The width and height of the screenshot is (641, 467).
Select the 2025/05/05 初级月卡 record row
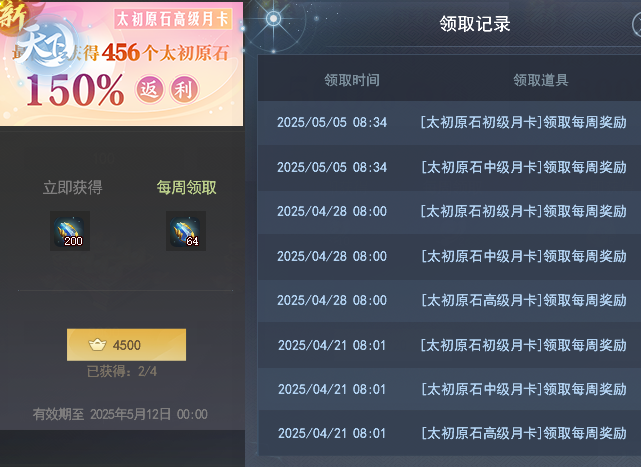coord(449,122)
